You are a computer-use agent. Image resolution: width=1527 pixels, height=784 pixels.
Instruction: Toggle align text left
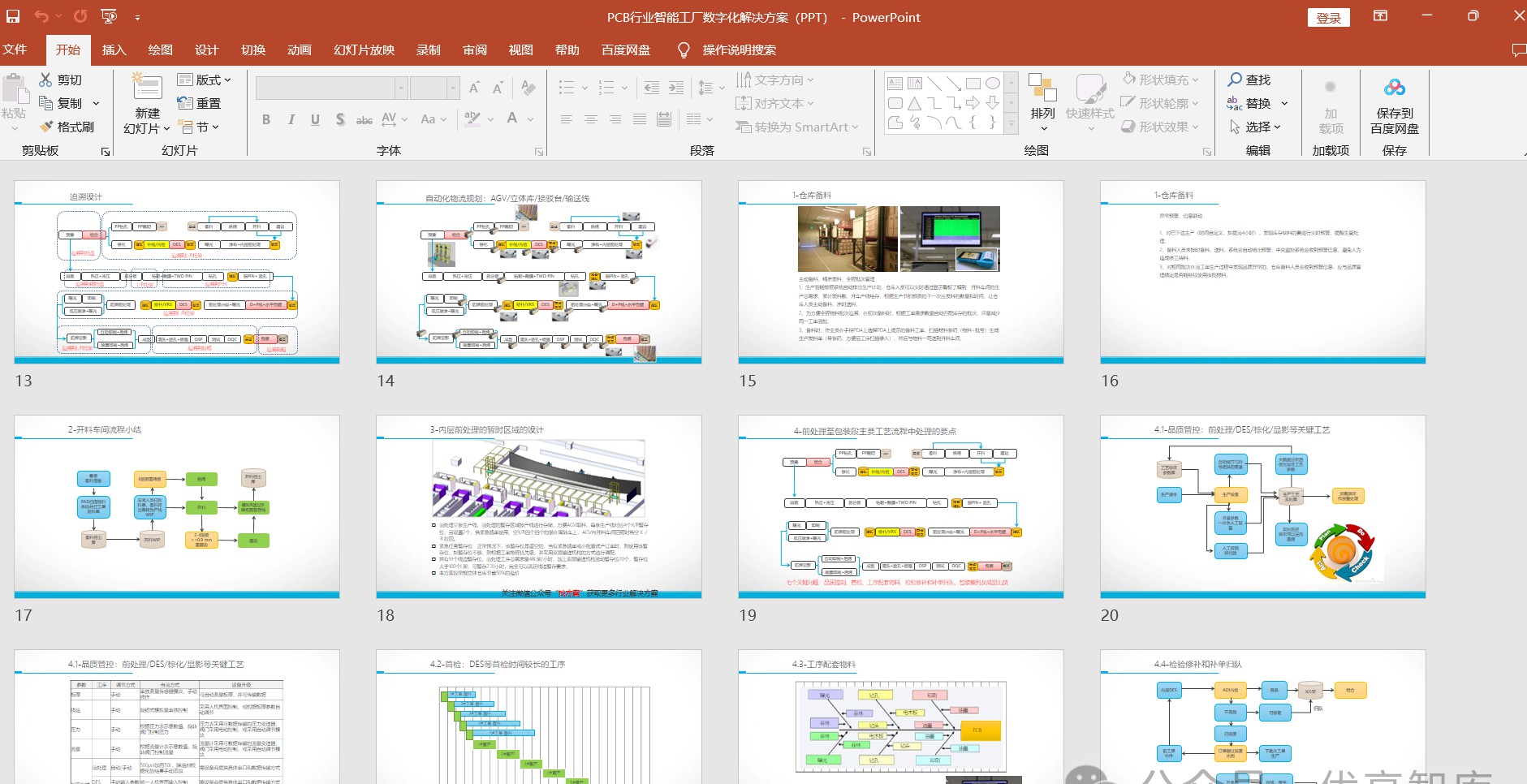click(567, 119)
